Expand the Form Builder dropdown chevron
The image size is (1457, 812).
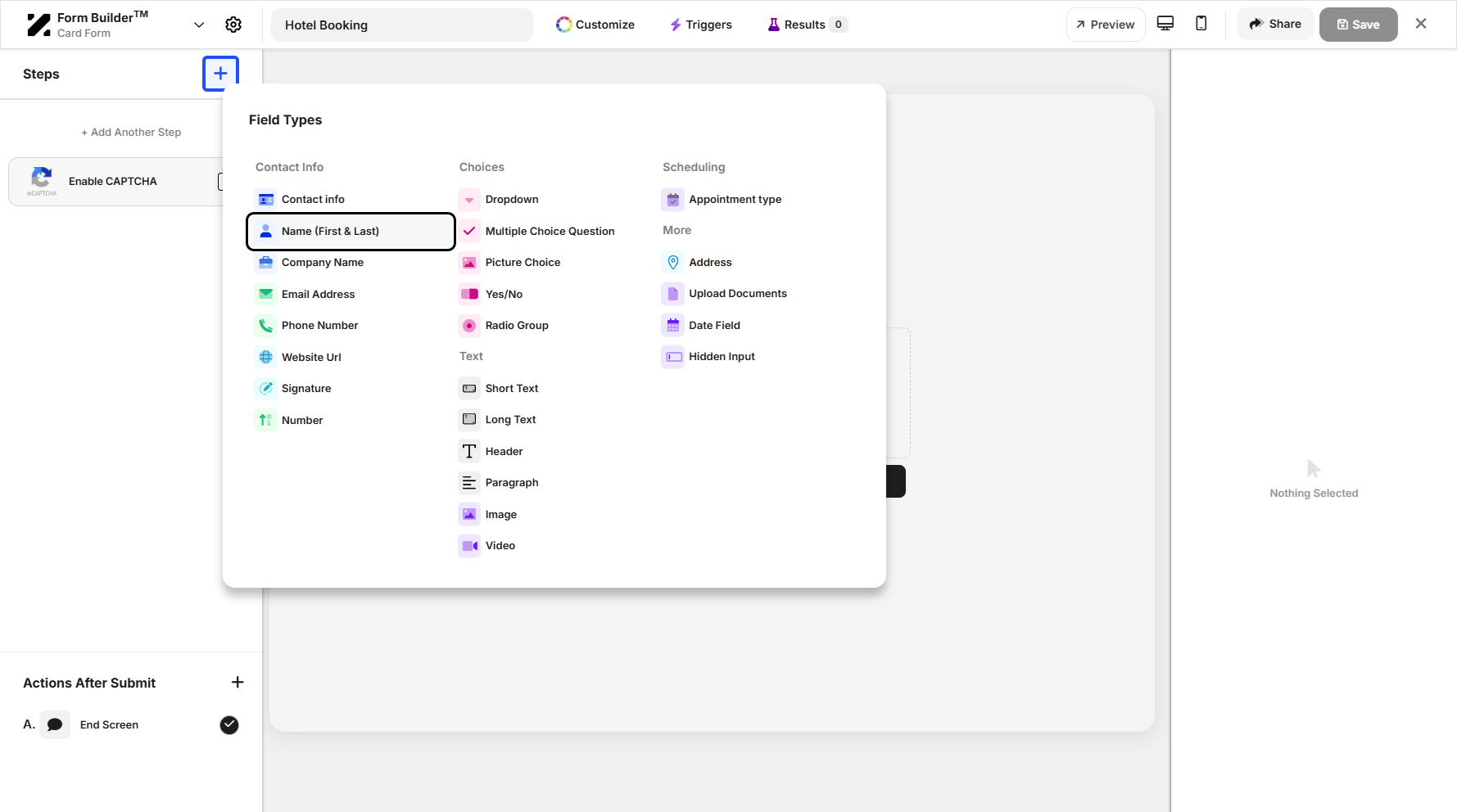tap(199, 25)
